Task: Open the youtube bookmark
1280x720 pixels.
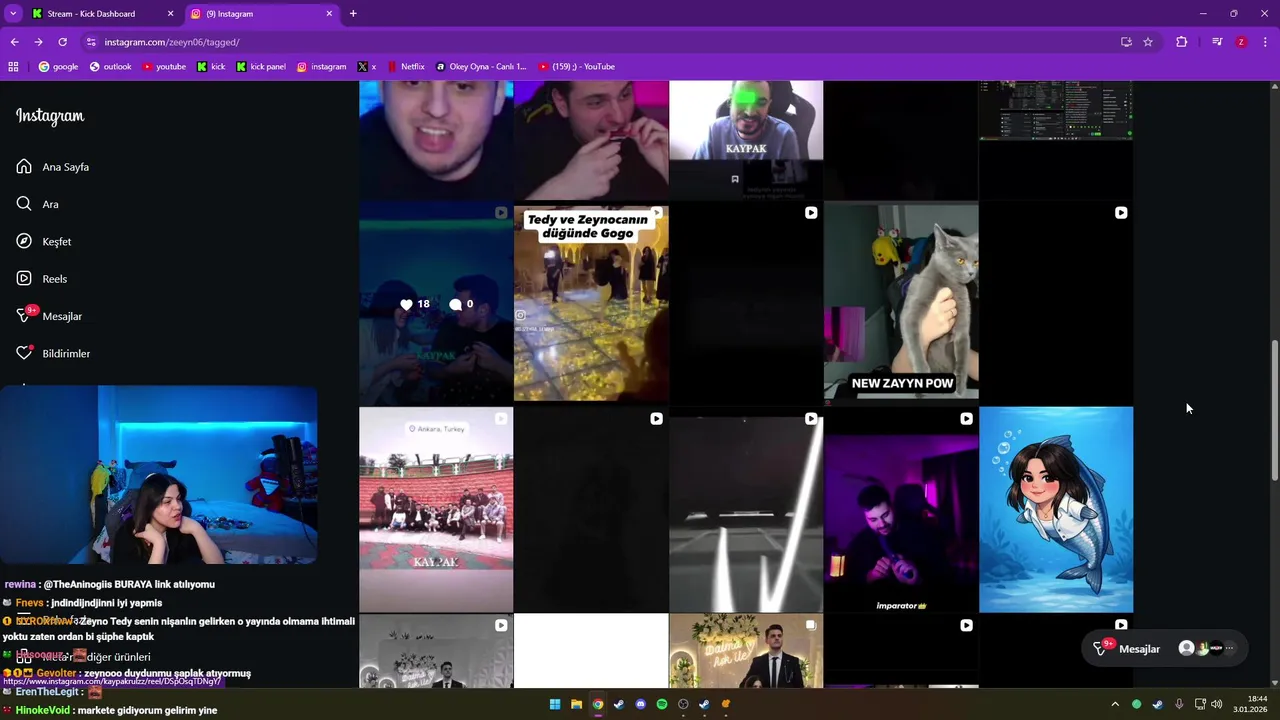Action: point(164,67)
